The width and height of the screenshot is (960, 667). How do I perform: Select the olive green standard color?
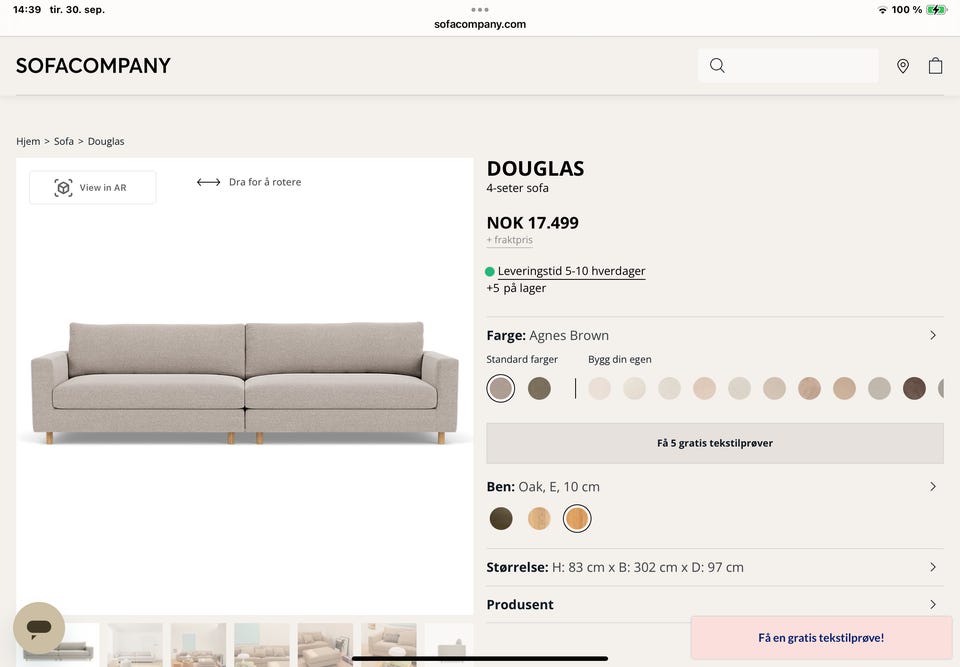pos(539,388)
